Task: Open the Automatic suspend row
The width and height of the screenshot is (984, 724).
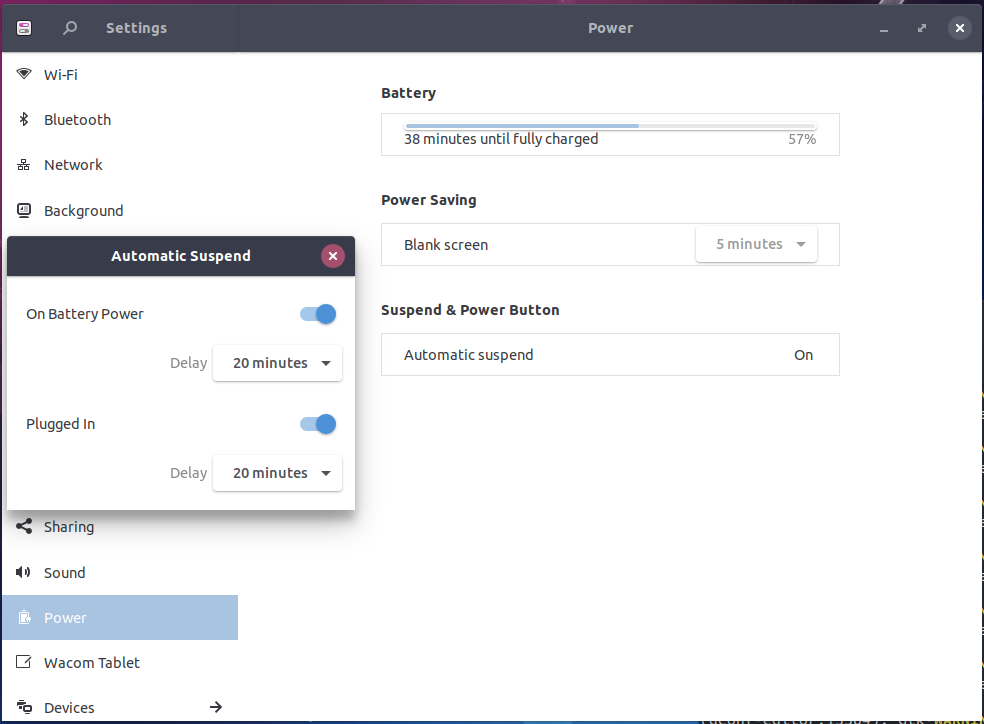Action: coord(610,354)
